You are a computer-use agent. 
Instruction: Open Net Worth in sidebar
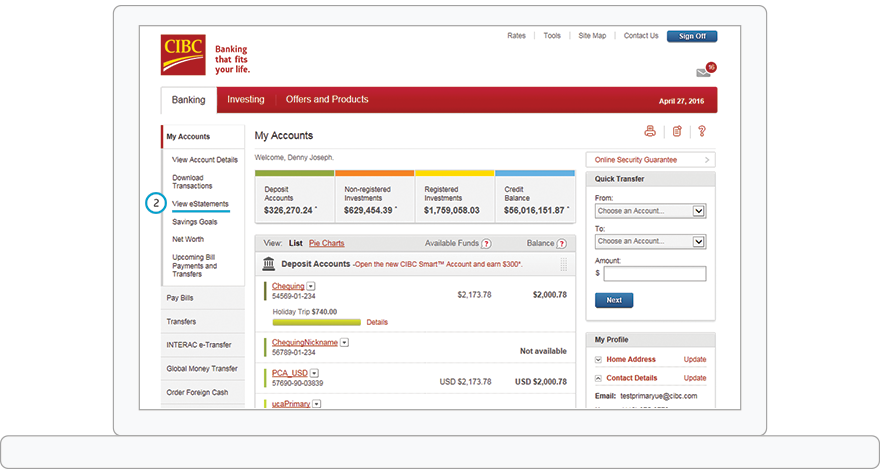(x=188, y=239)
